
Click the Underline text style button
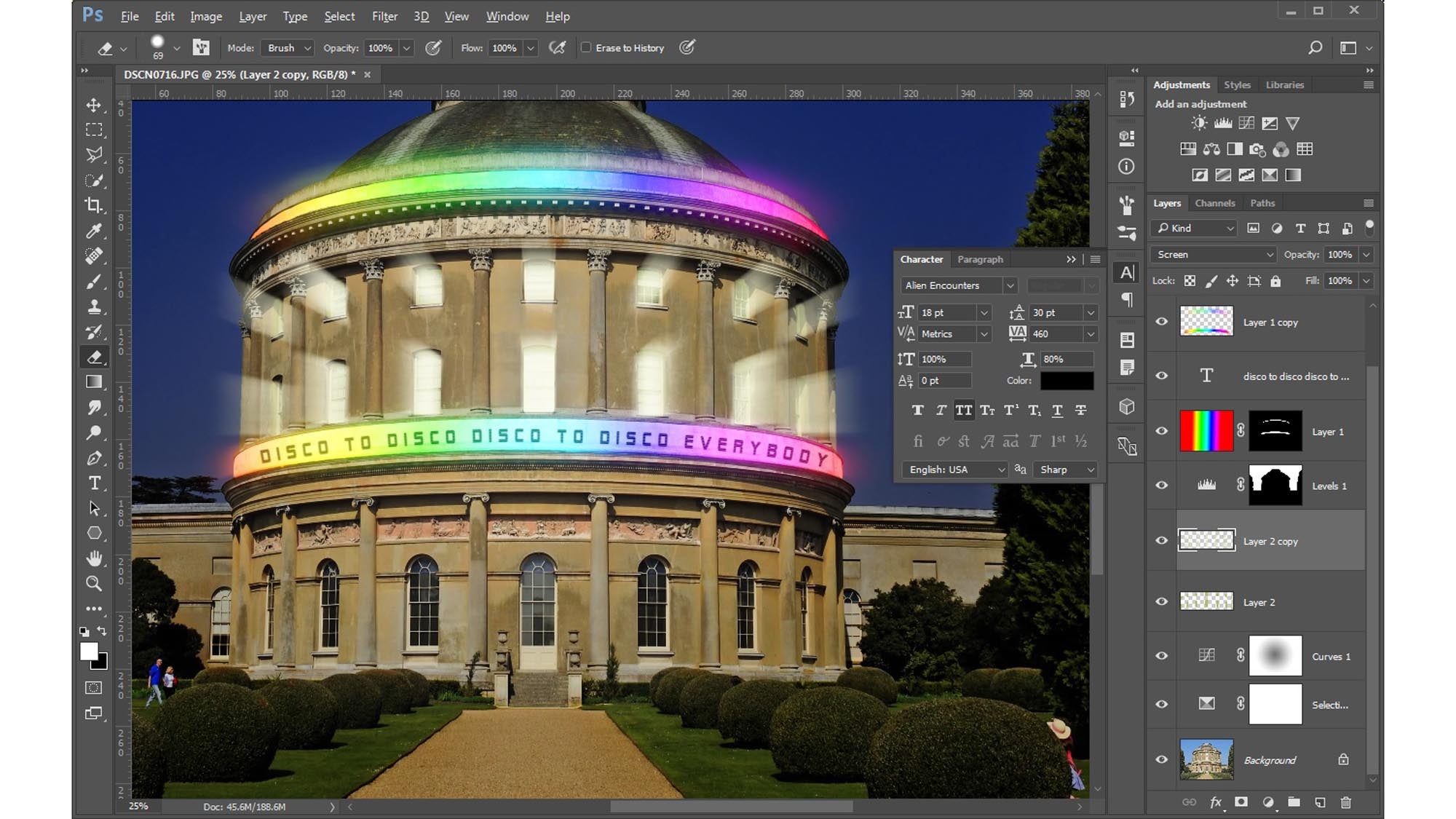point(1057,411)
